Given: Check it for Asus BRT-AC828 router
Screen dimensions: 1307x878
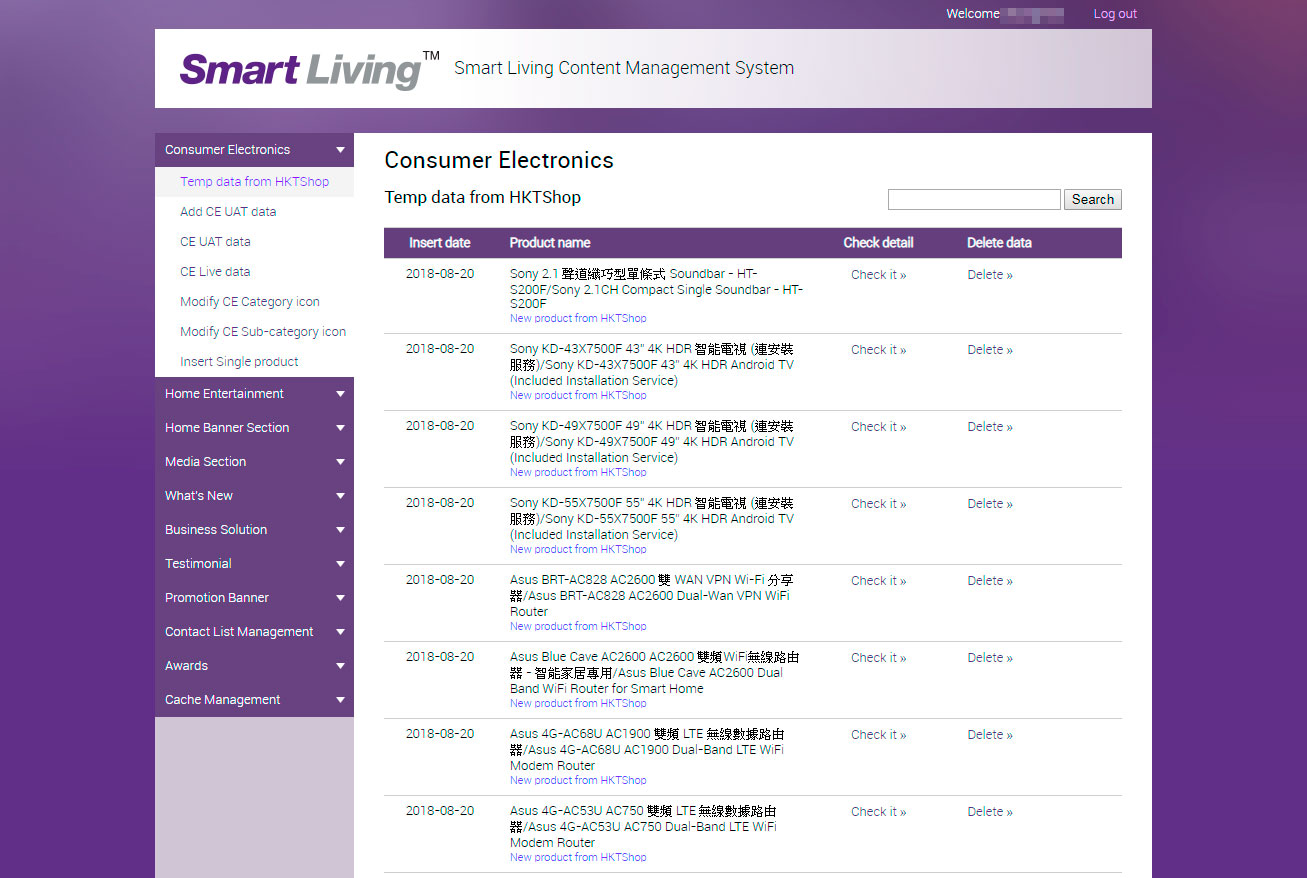Looking at the screenshot, I should pos(878,581).
